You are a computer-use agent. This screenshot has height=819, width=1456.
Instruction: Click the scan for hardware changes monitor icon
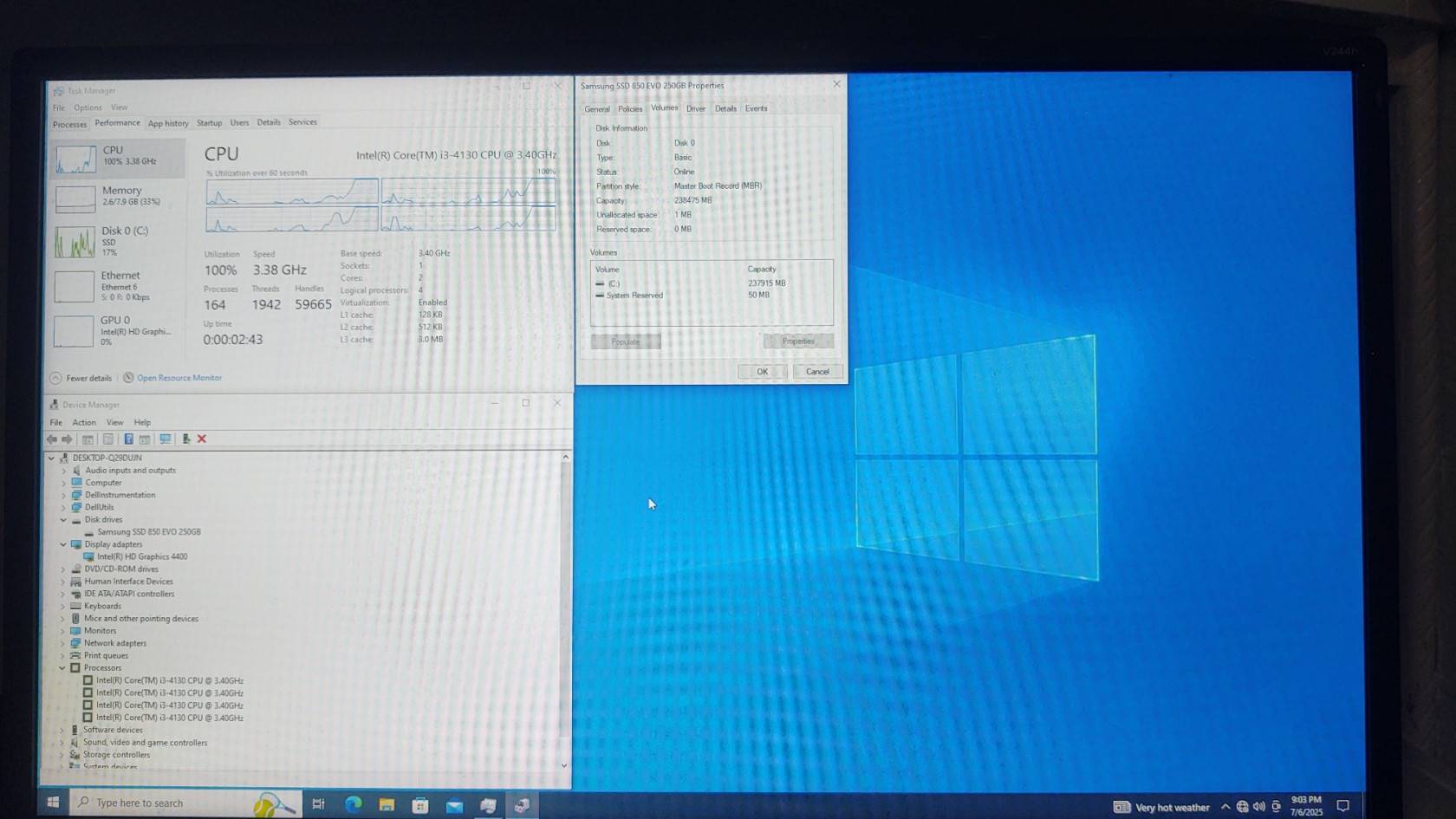pyautogui.click(x=165, y=439)
